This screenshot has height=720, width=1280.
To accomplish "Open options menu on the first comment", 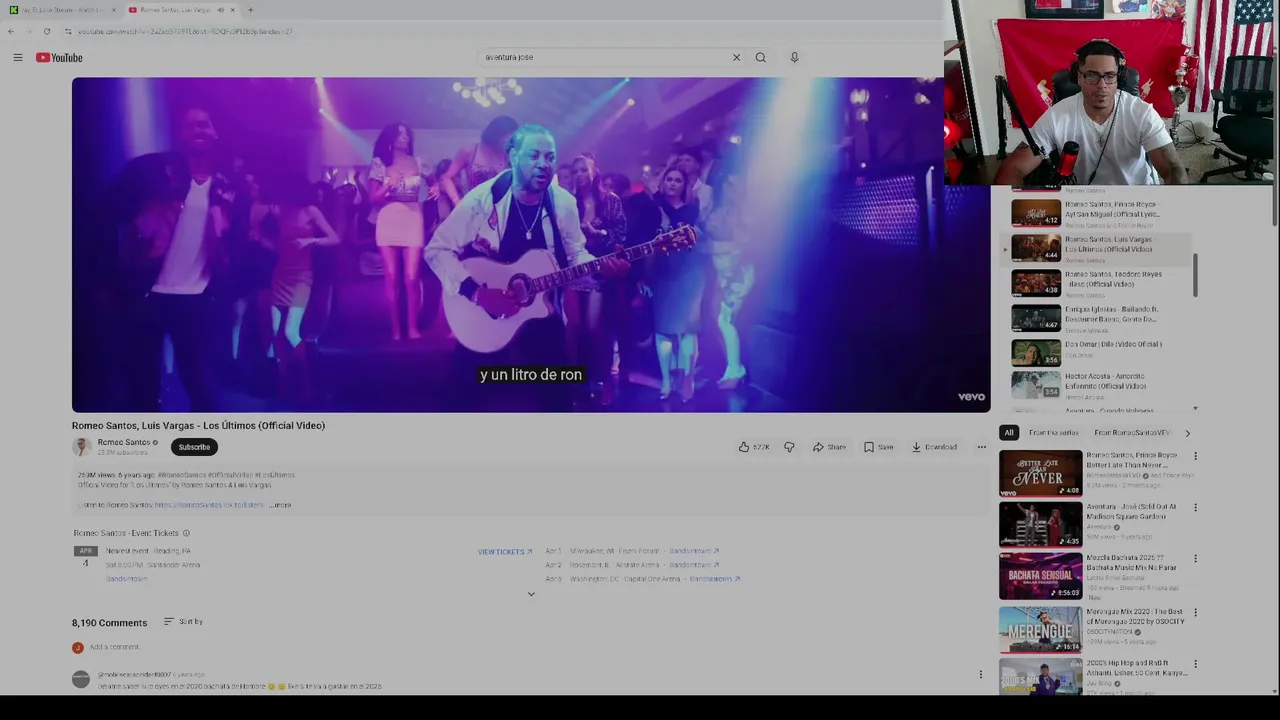I will [980, 674].
